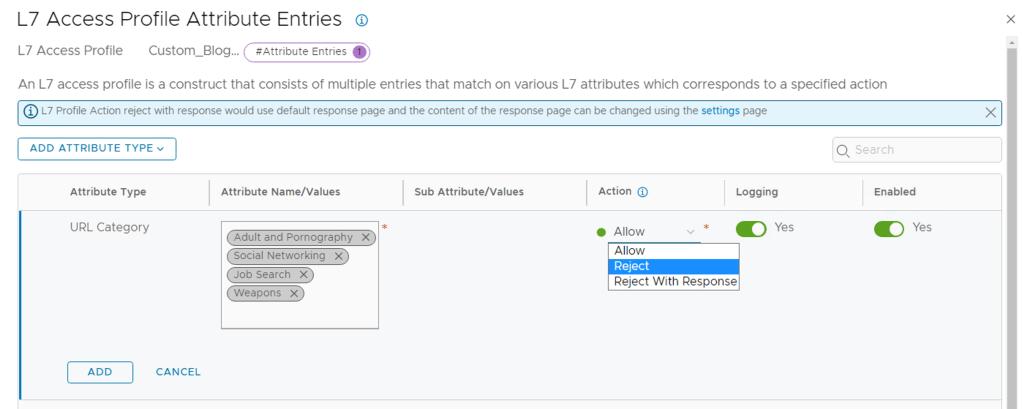The height and width of the screenshot is (409, 1022).
Task: Click the info icon beside the dialog title
Action: pyautogui.click(x=362, y=20)
